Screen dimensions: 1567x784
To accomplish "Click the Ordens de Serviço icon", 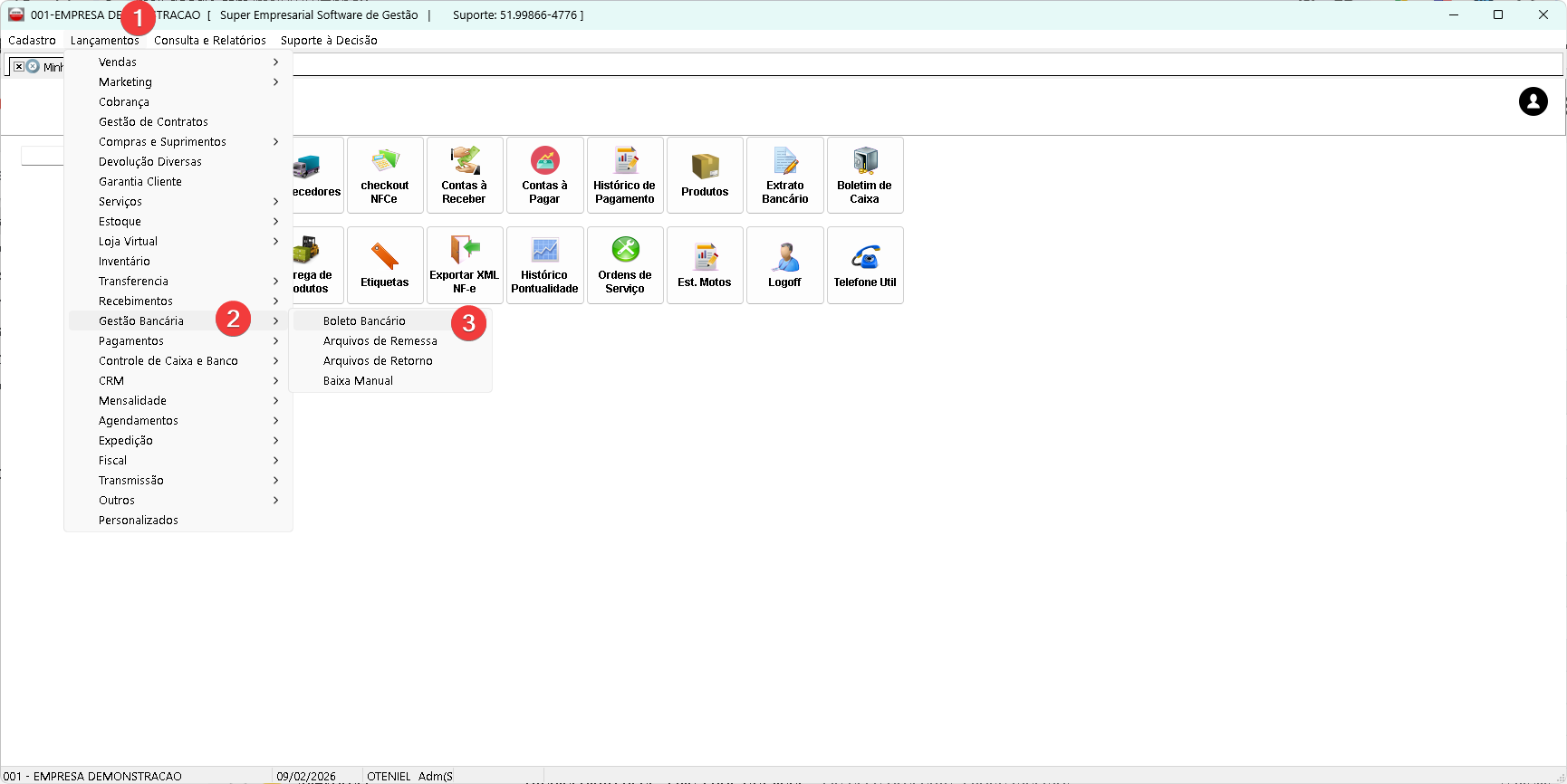I will tap(625, 264).
